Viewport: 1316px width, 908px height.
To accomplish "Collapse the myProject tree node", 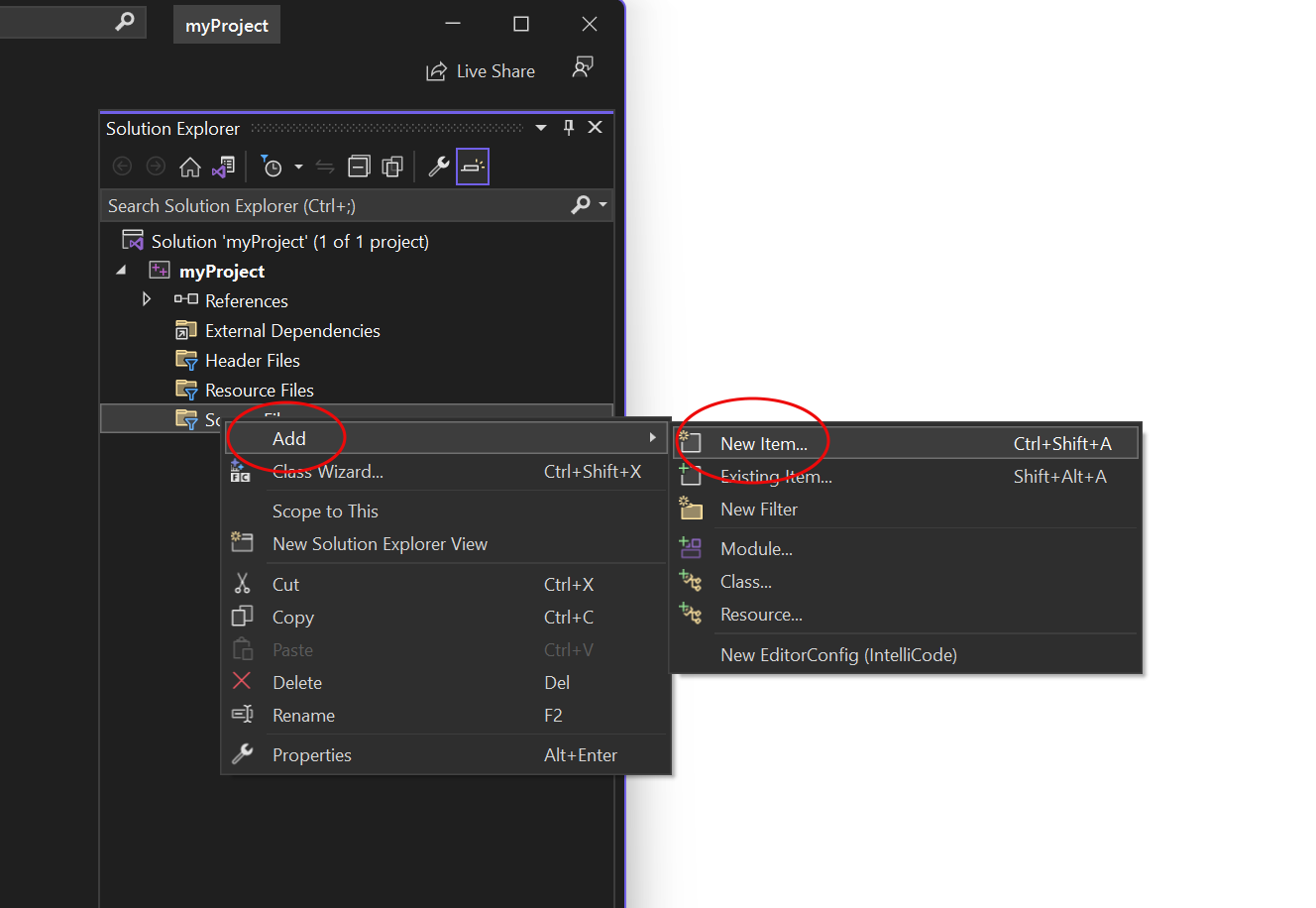I will pos(122,271).
